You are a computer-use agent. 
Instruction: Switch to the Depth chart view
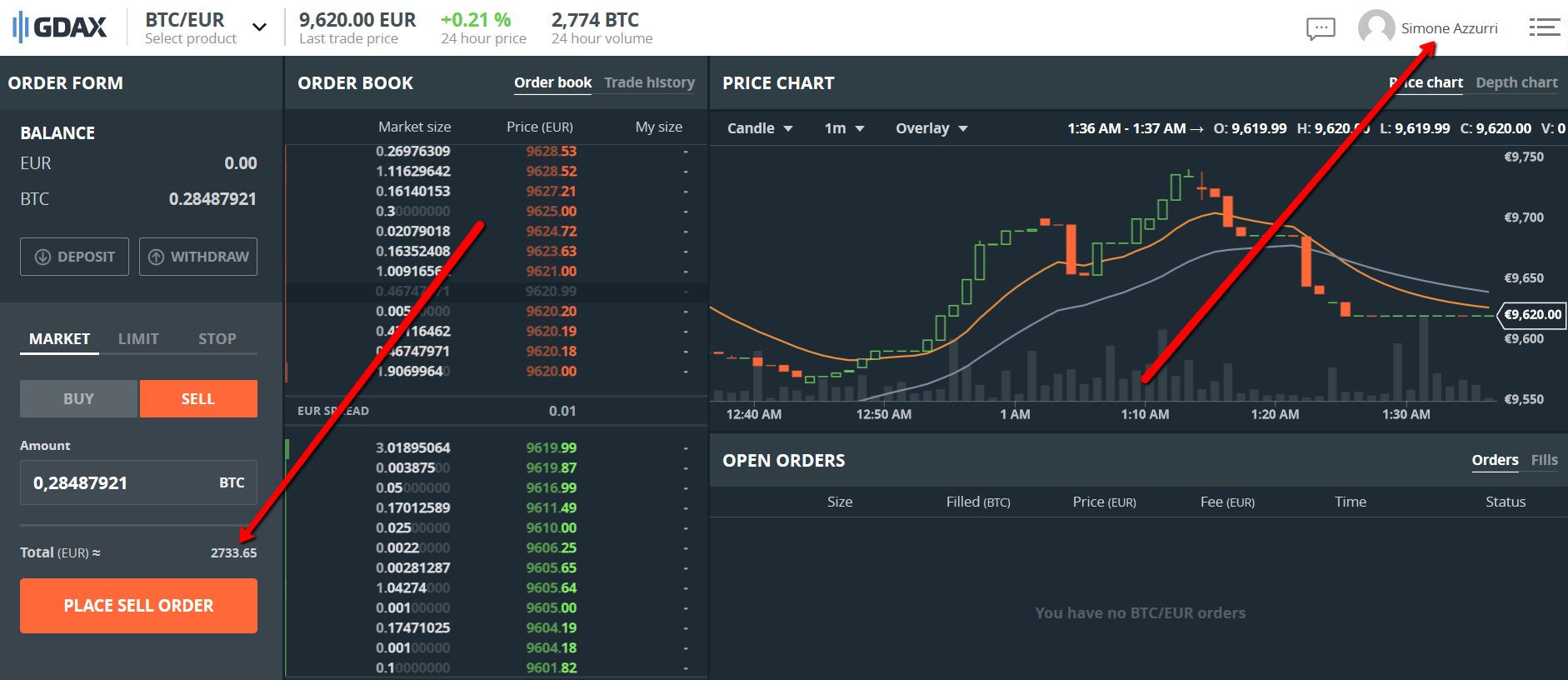pos(1516,82)
